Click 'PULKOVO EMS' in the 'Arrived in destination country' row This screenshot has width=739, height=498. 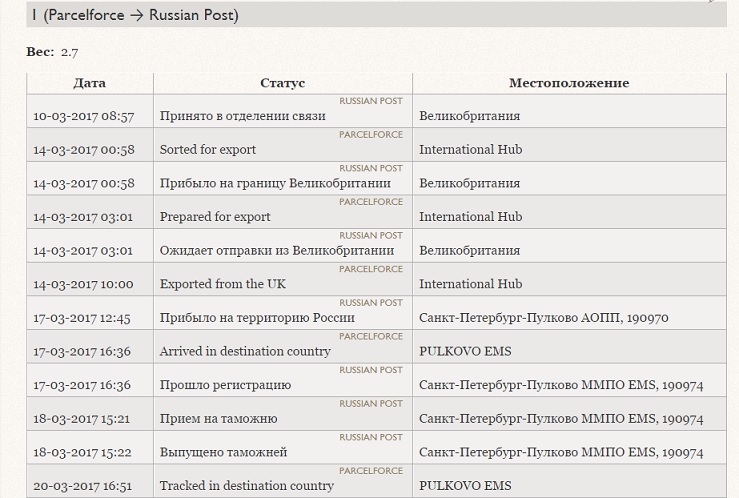(x=465, y=351)
